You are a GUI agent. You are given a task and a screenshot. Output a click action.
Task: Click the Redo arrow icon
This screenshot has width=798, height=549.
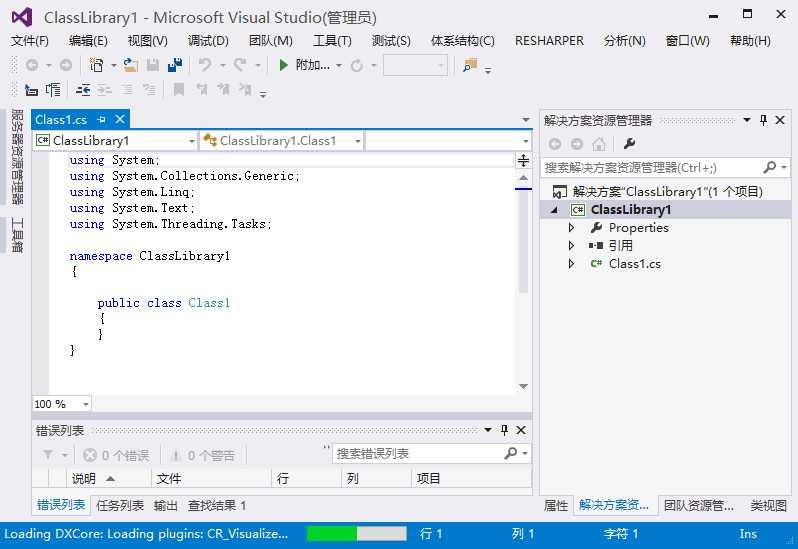pyautogui.click(x=240, y=65)
